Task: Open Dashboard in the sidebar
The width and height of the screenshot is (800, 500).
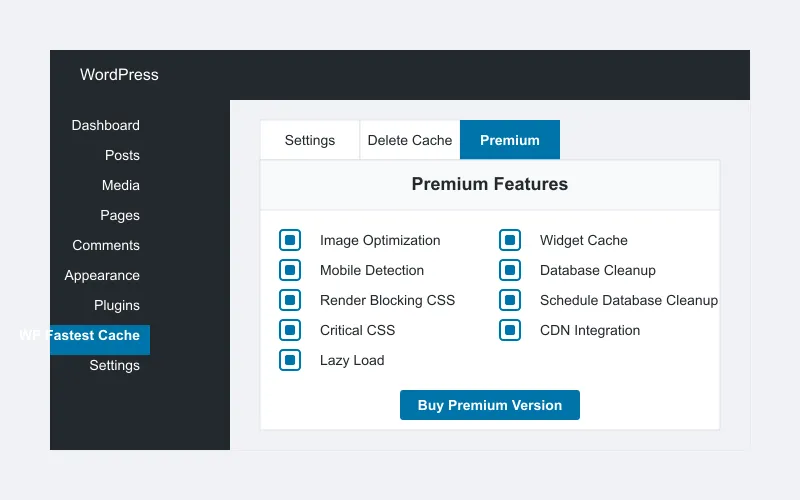Action: 106,125
